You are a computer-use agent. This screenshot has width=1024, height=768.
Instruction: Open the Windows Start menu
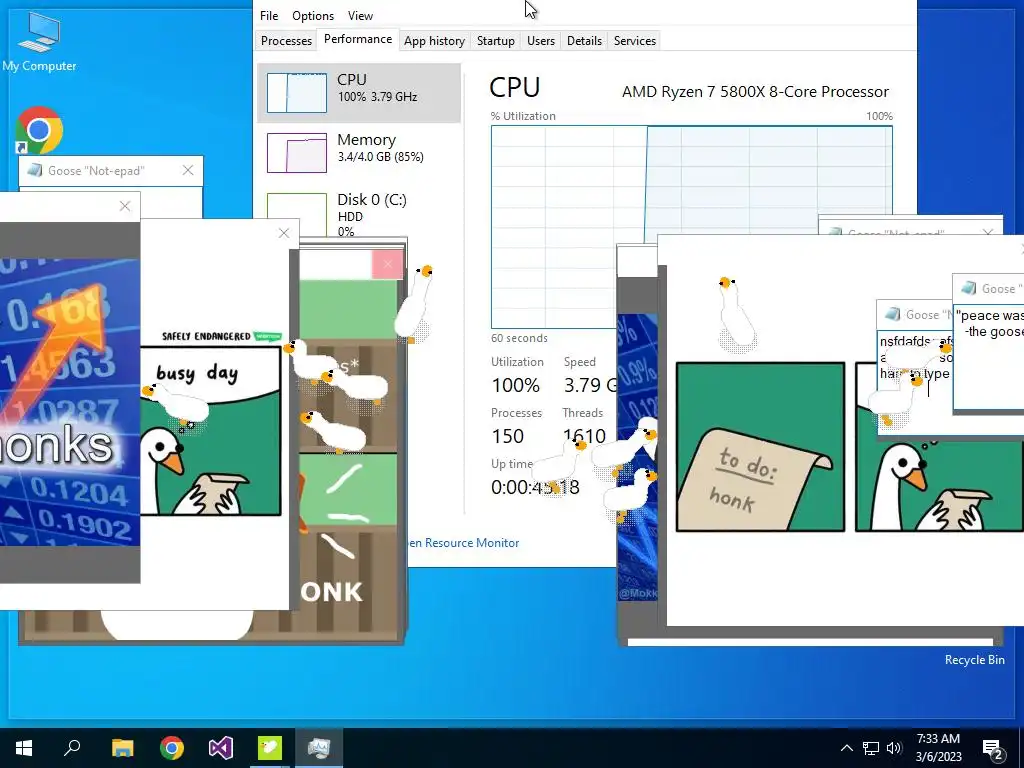tap(24, 748)
